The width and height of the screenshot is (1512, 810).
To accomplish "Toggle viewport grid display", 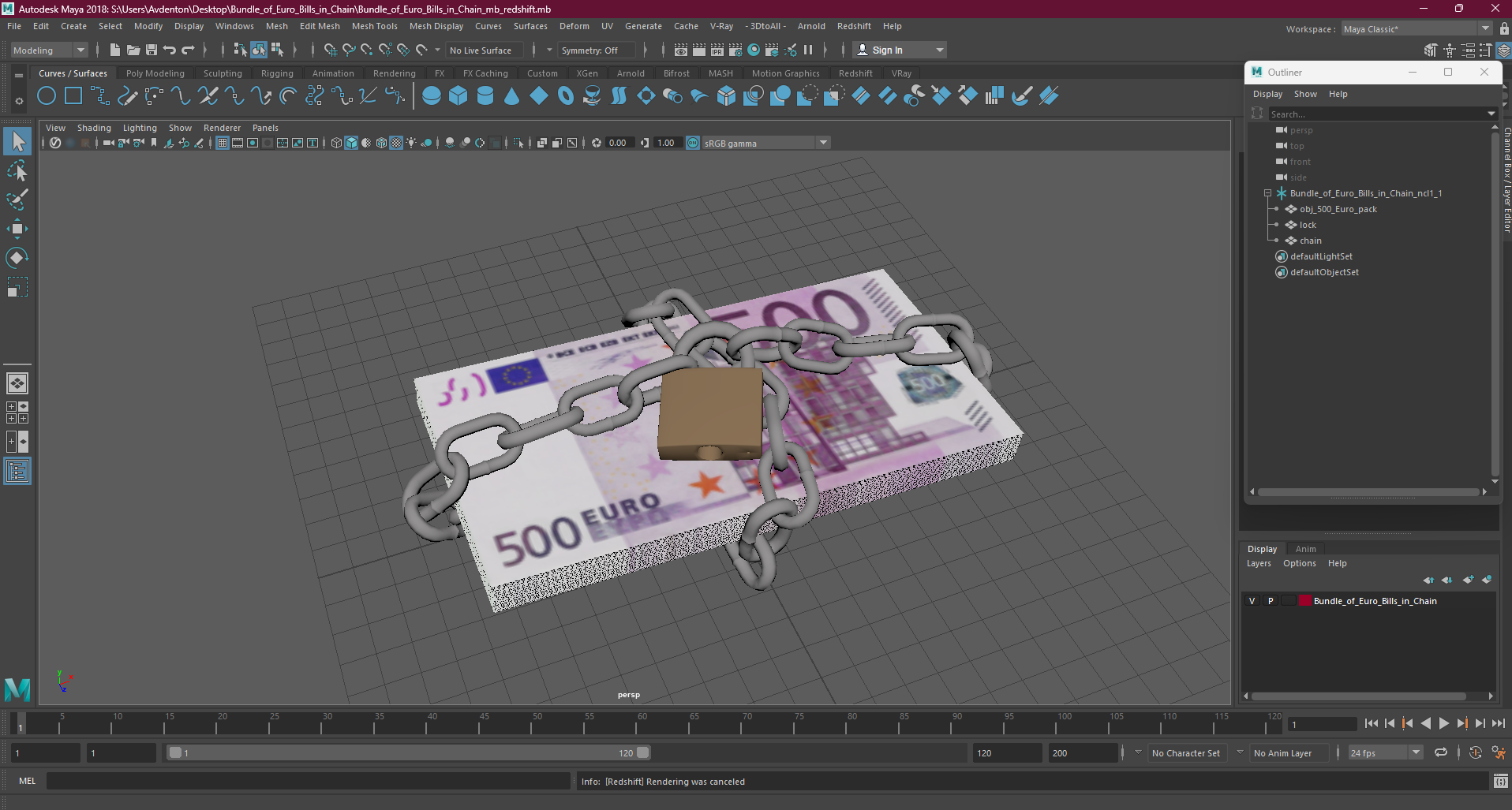I will pos(223,143).
